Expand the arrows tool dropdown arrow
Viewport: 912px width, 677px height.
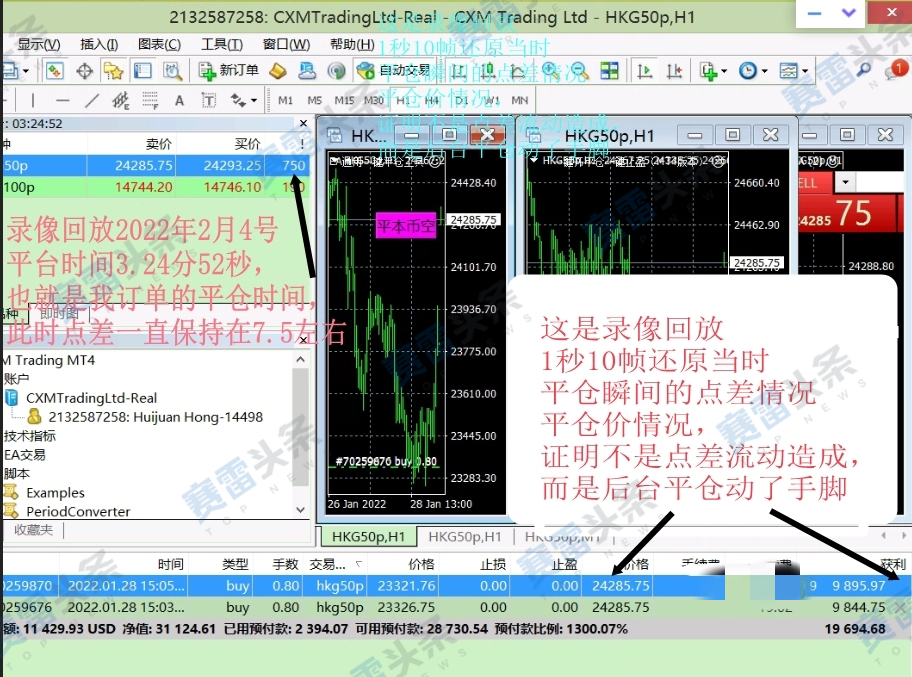pyautogui.click(x=254, y=101)
